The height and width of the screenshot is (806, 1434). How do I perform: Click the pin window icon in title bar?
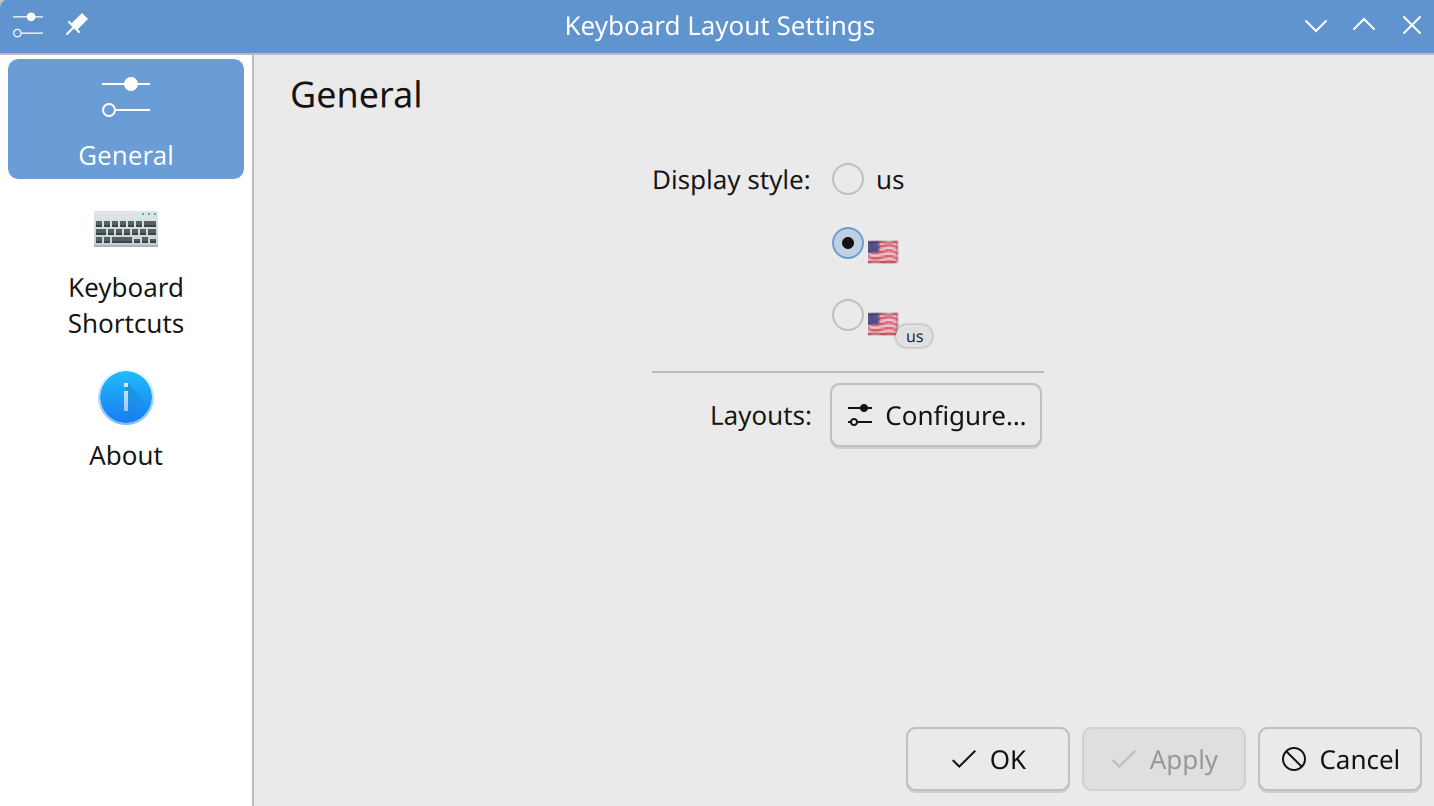pos(77,25)
